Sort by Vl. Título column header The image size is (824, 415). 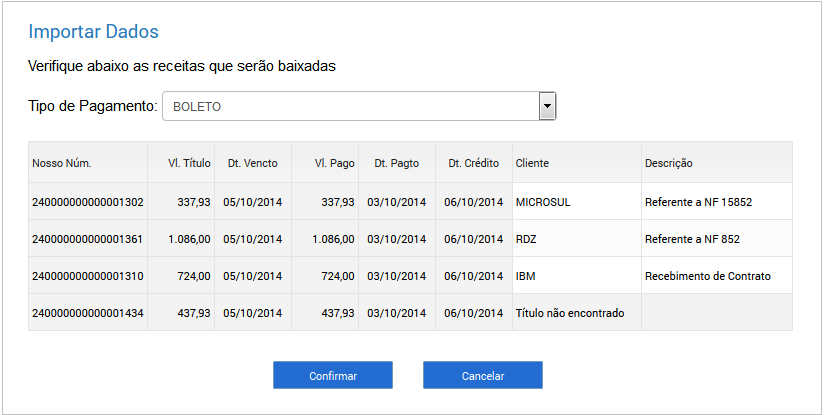(189, 163)
